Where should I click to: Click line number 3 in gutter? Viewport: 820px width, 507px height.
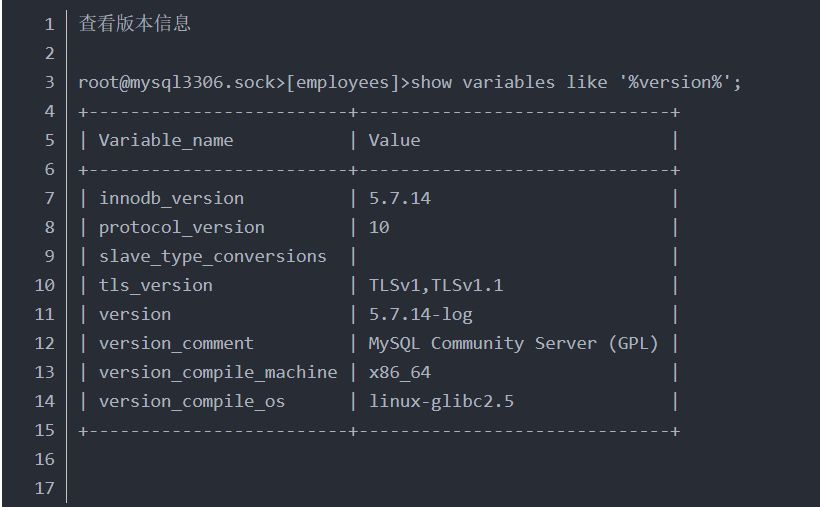pos(50,82)
